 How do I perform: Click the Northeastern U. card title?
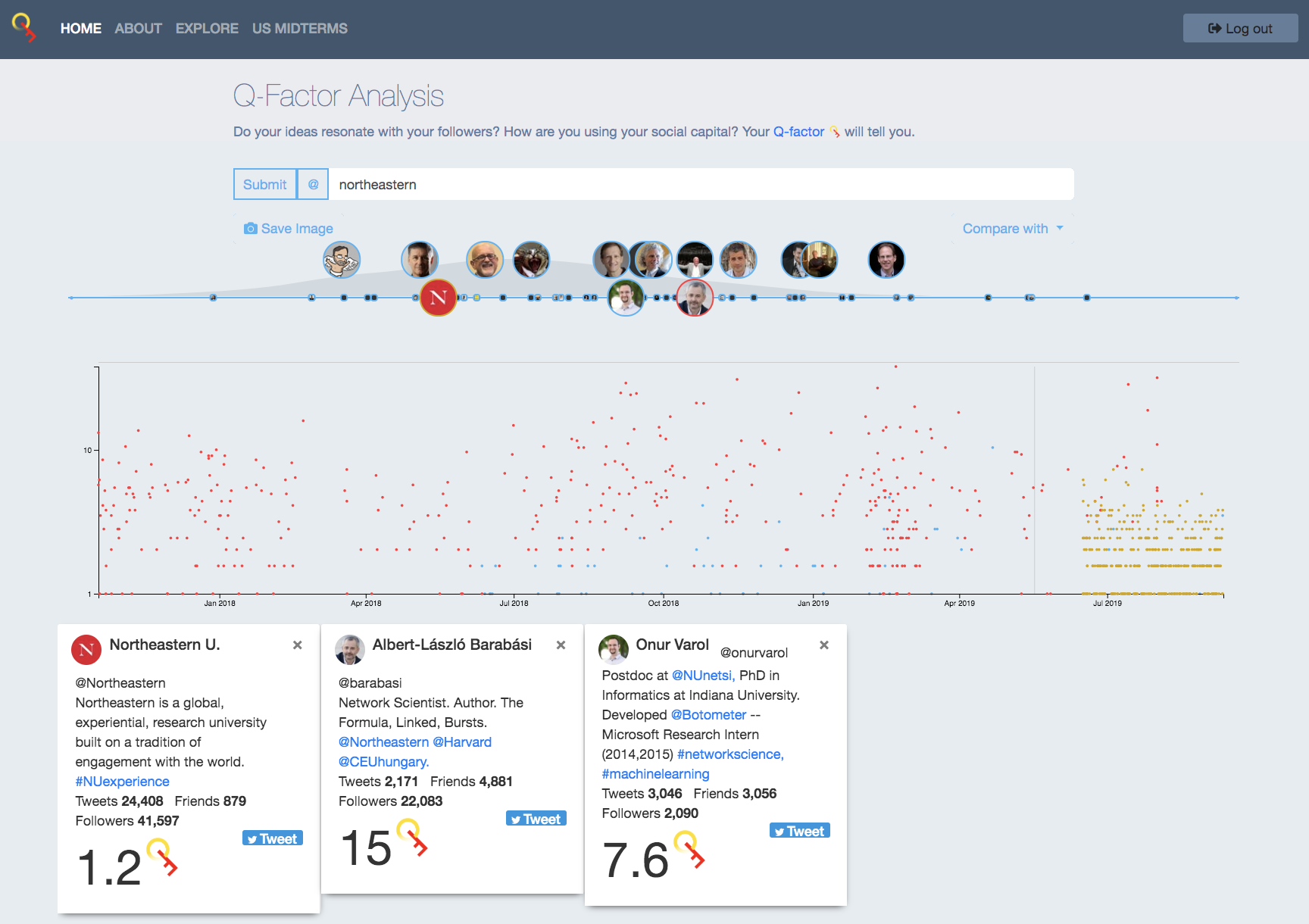pyautogui.click(x=164, y=645)
